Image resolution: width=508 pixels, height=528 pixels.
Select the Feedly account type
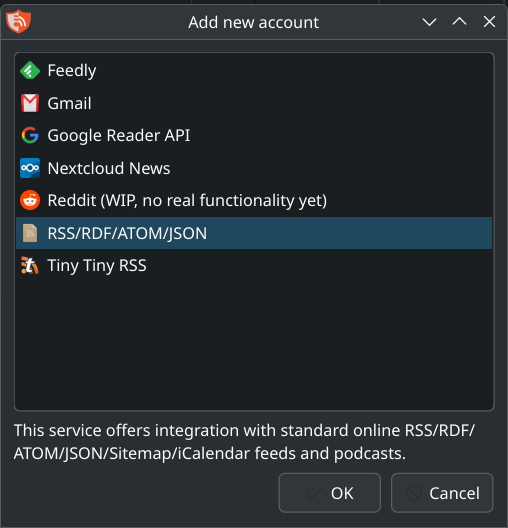tap(254, 70)
